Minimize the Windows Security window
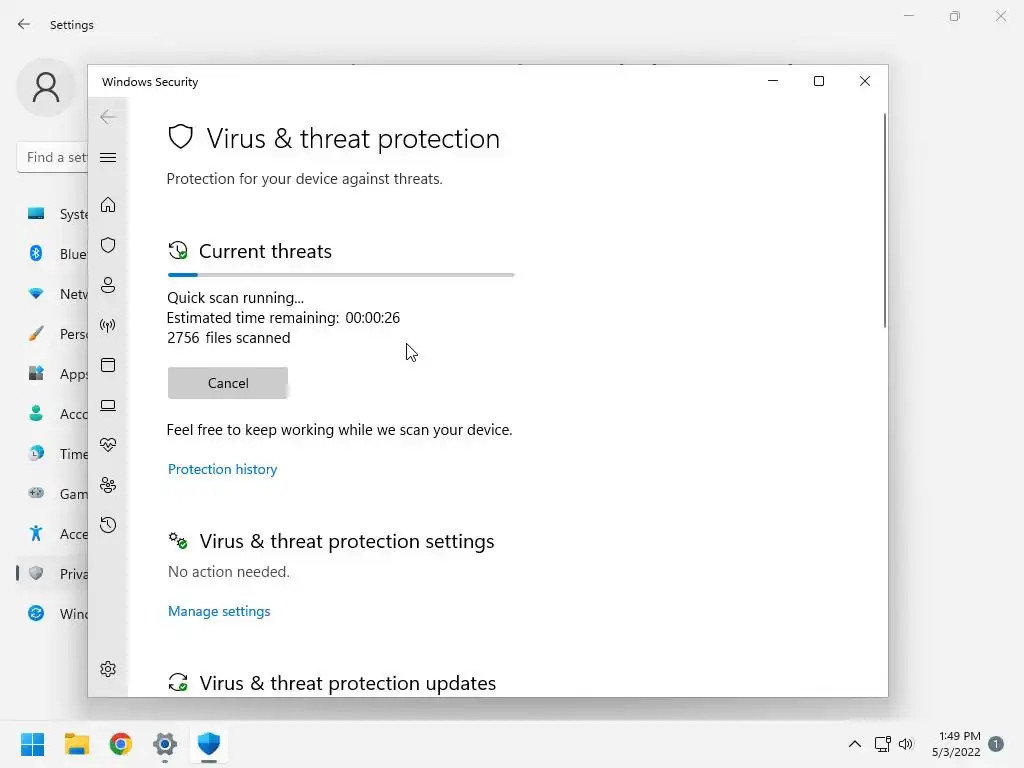This screenshot has height=768, width=1024. tap(773, 81)
